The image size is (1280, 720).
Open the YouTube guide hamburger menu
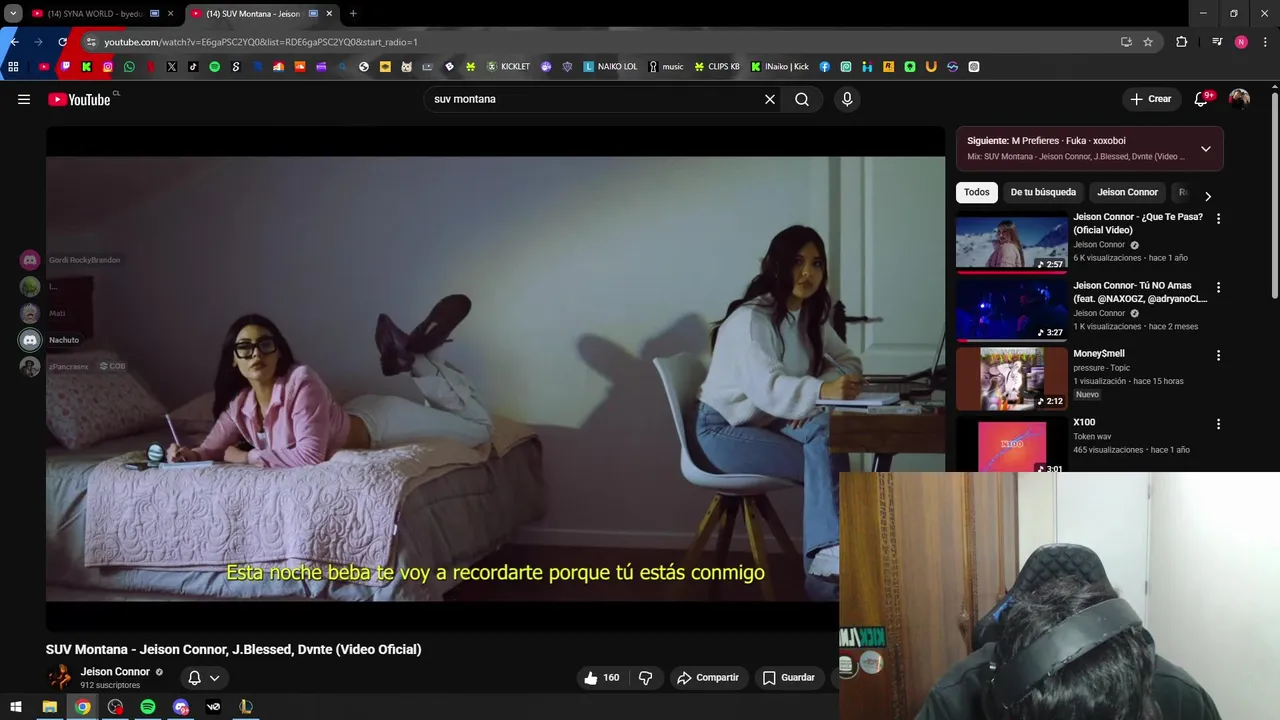(x=24, y=99)
